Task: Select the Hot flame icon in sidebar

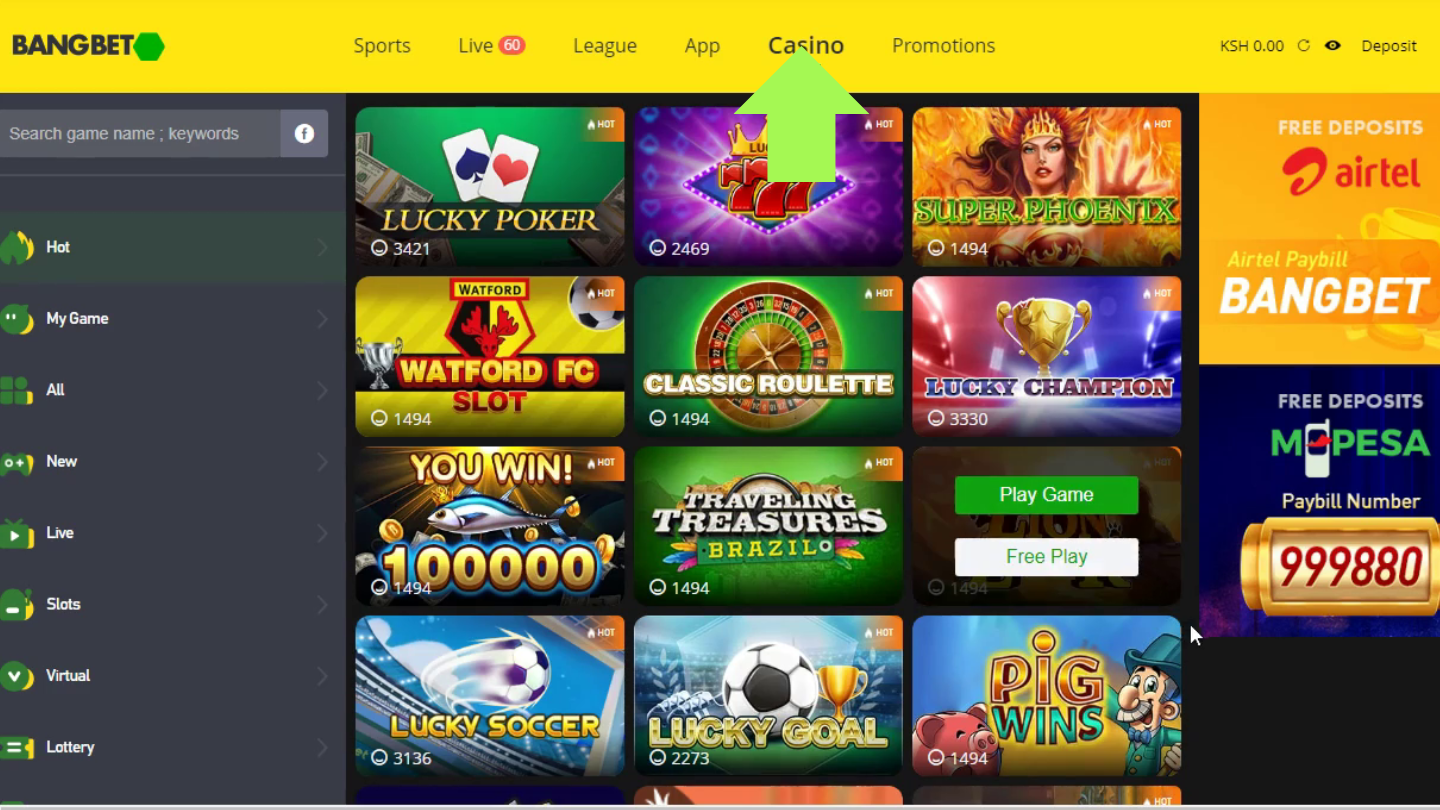Action: (x=16, y=247)
